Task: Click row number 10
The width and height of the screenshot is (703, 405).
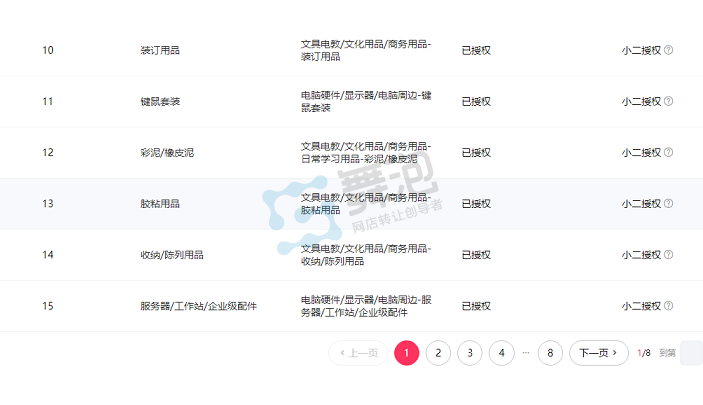Action: point(48,50)
